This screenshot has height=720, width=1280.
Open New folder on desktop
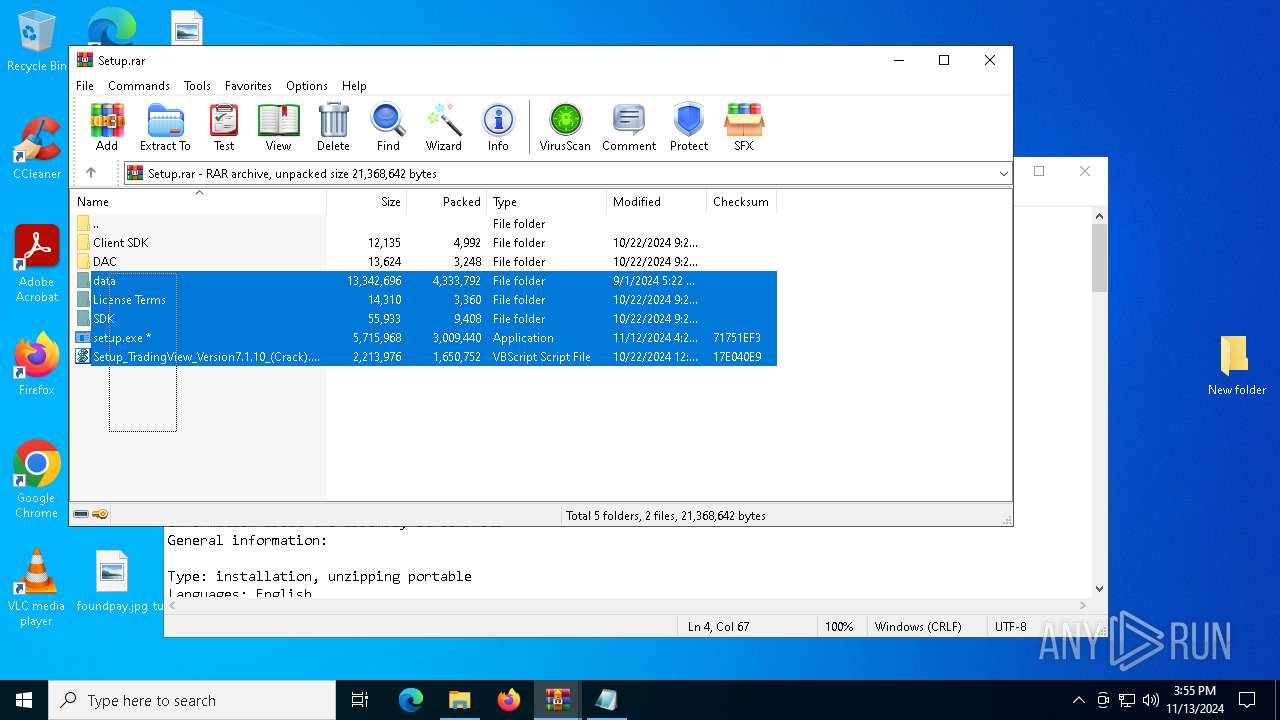click(x=1236, y=365)
